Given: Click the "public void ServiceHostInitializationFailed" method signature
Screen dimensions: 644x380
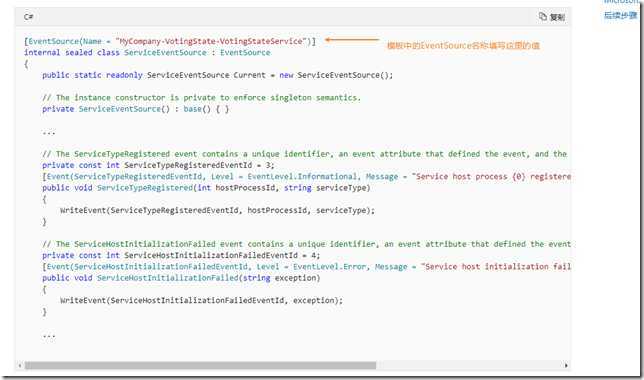Looking at the screenshot, I should tap(181, 278).
